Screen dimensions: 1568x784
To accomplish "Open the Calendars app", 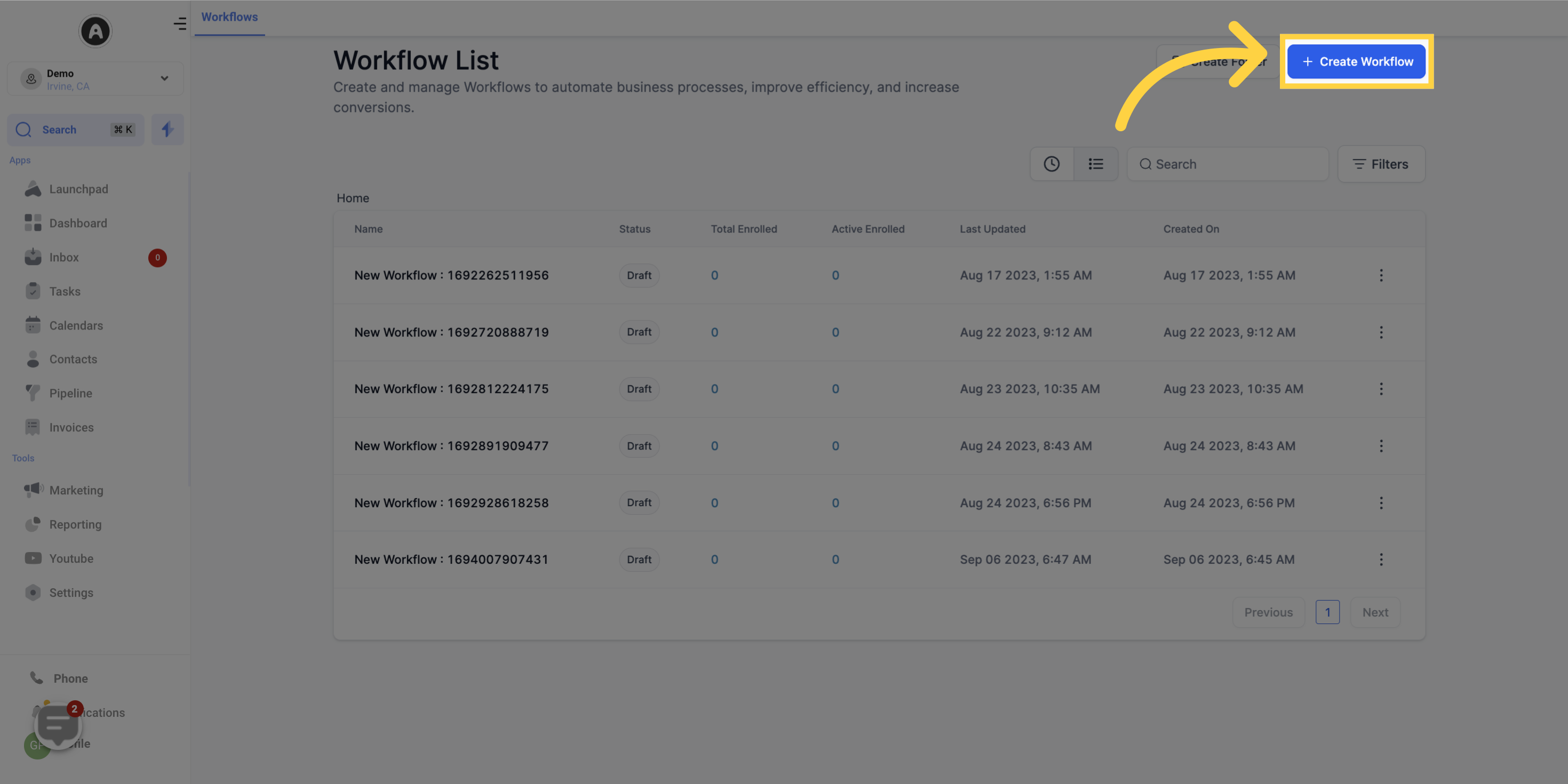I will tap(75, 325).
